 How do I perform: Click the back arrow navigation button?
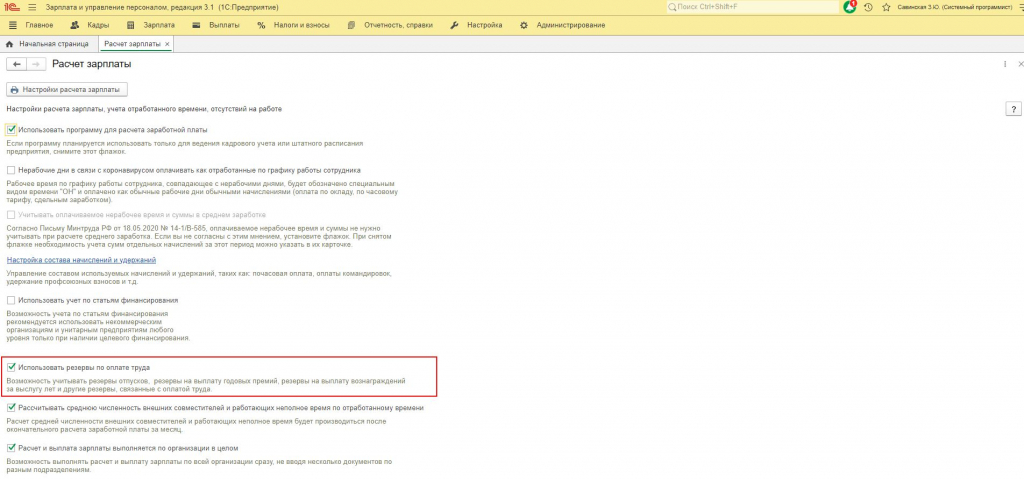17,64
